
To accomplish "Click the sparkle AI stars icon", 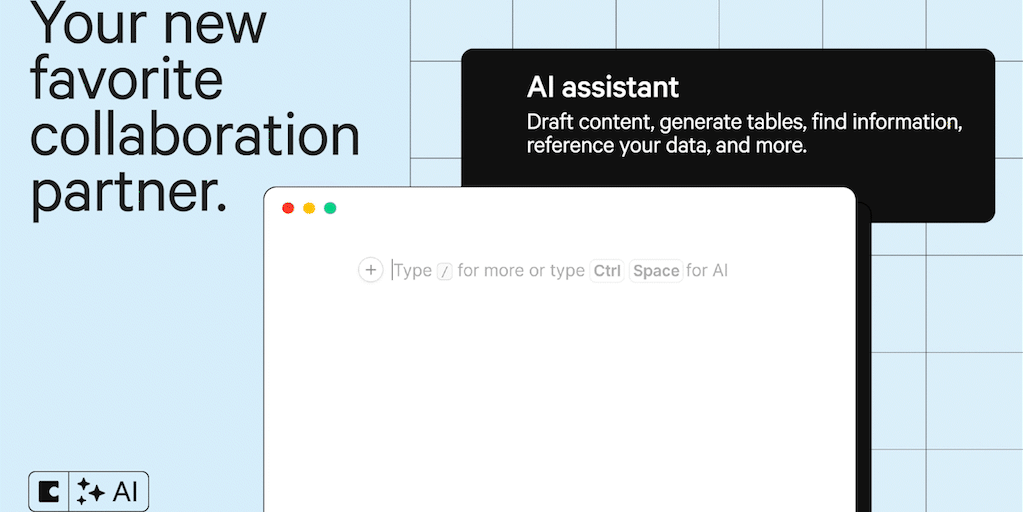I will pyautogui.click(x=91, y=491).
